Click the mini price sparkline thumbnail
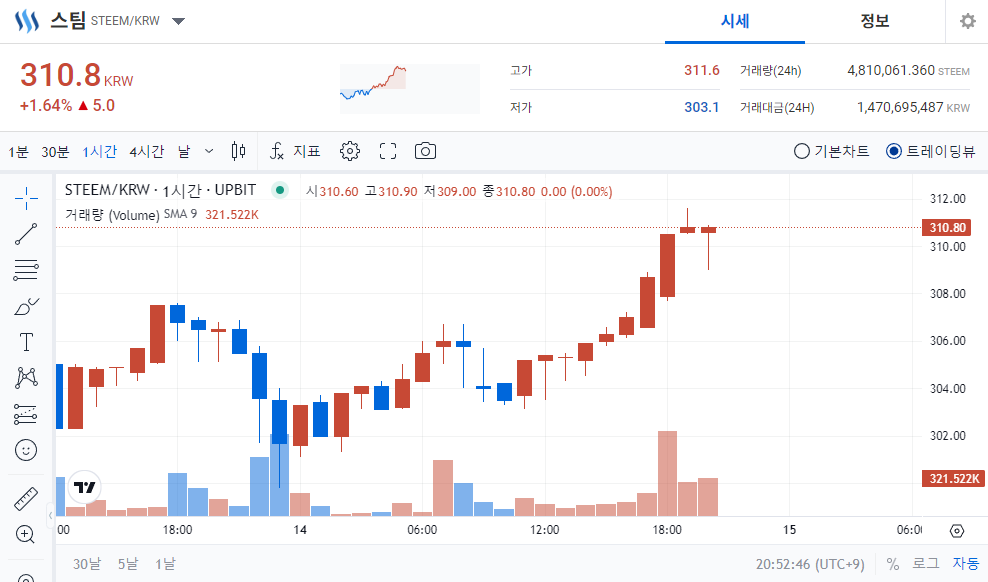 410,89
